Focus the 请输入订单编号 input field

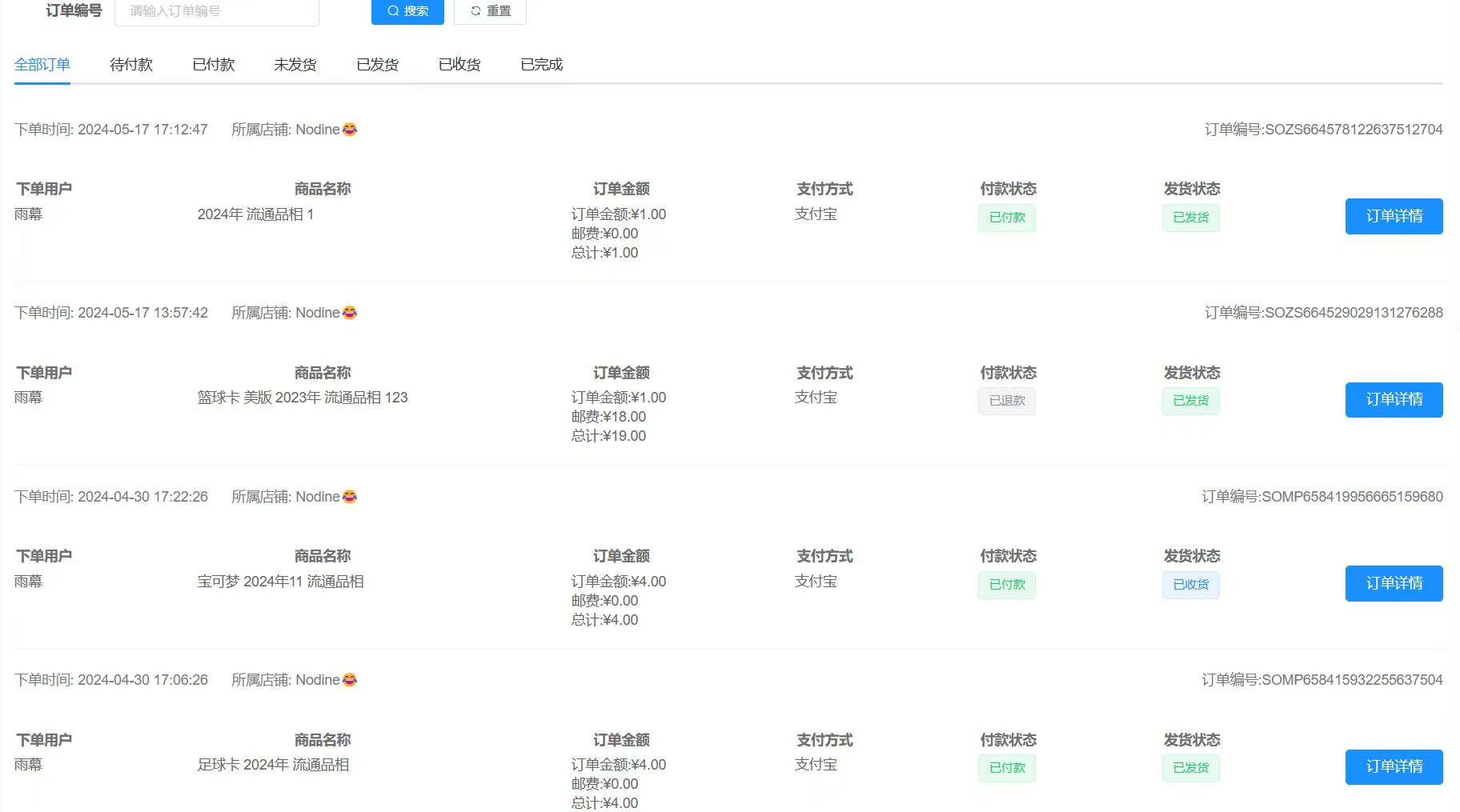(217, 11)
